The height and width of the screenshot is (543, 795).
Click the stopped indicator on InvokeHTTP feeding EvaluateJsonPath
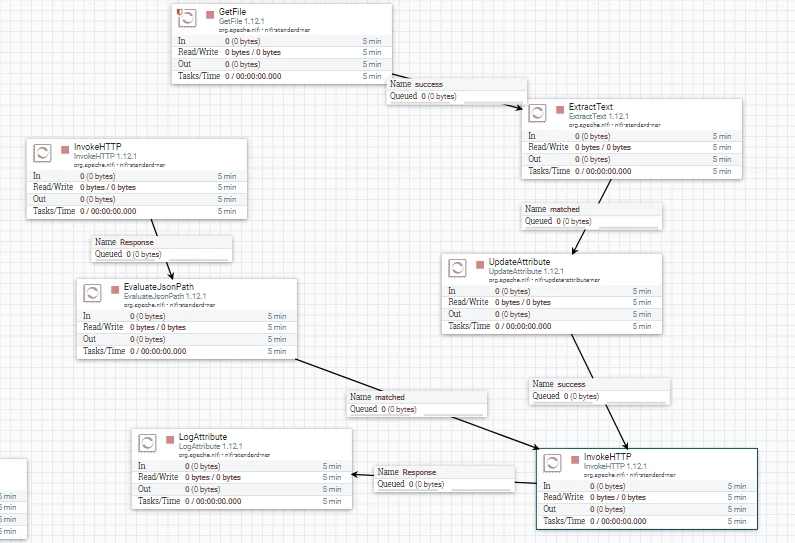click(65, 150)
